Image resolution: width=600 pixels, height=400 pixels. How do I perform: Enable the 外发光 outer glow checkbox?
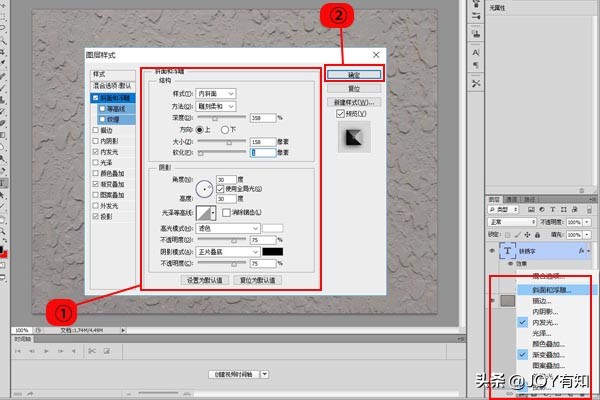[96, 206]
